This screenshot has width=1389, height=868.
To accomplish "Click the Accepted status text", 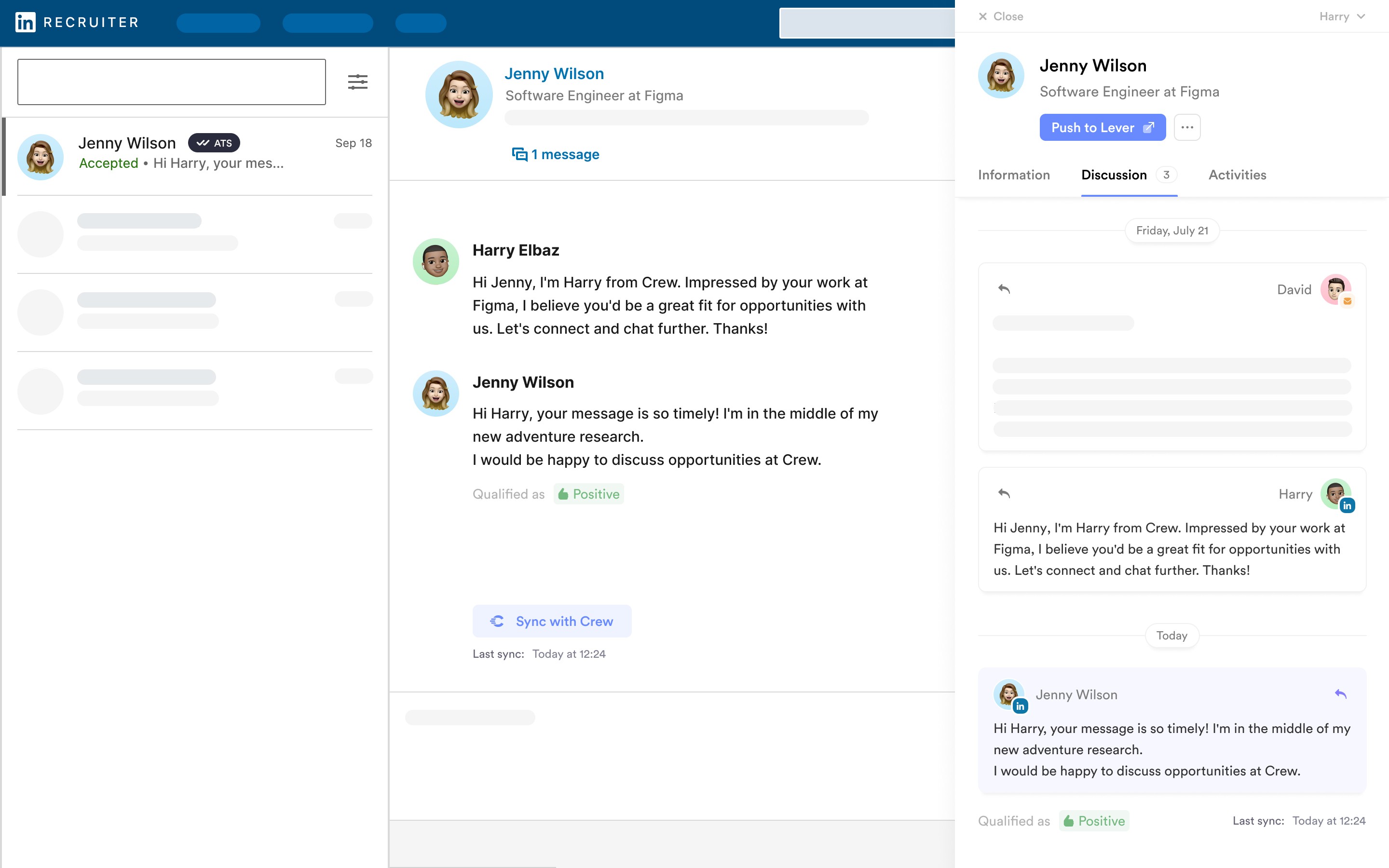I will (109, 163).
